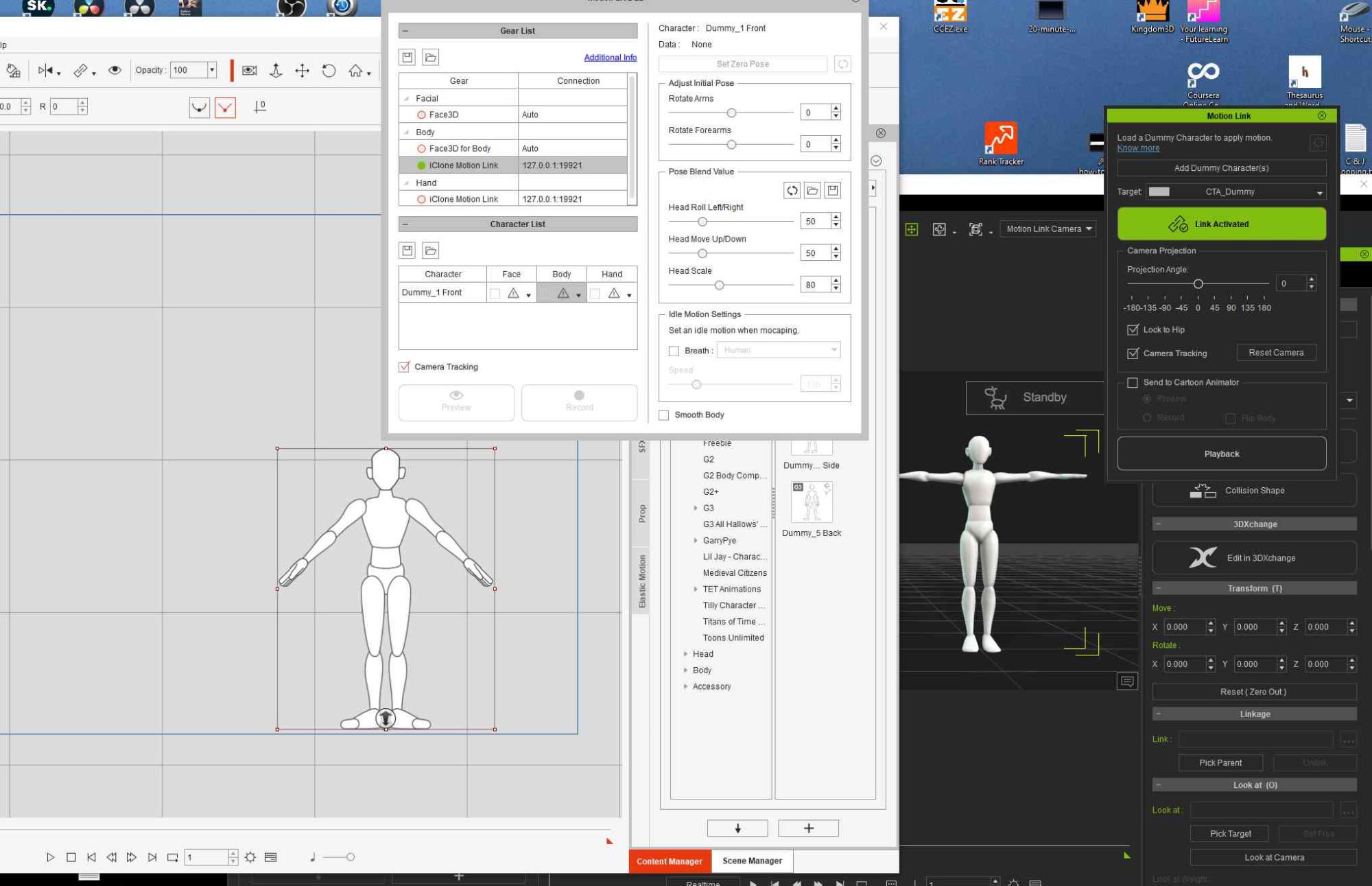This screenshot has width=1372, height=886.
Task: Enable Send to Cartoon Animator checkbox
Action: [1132, 382]
